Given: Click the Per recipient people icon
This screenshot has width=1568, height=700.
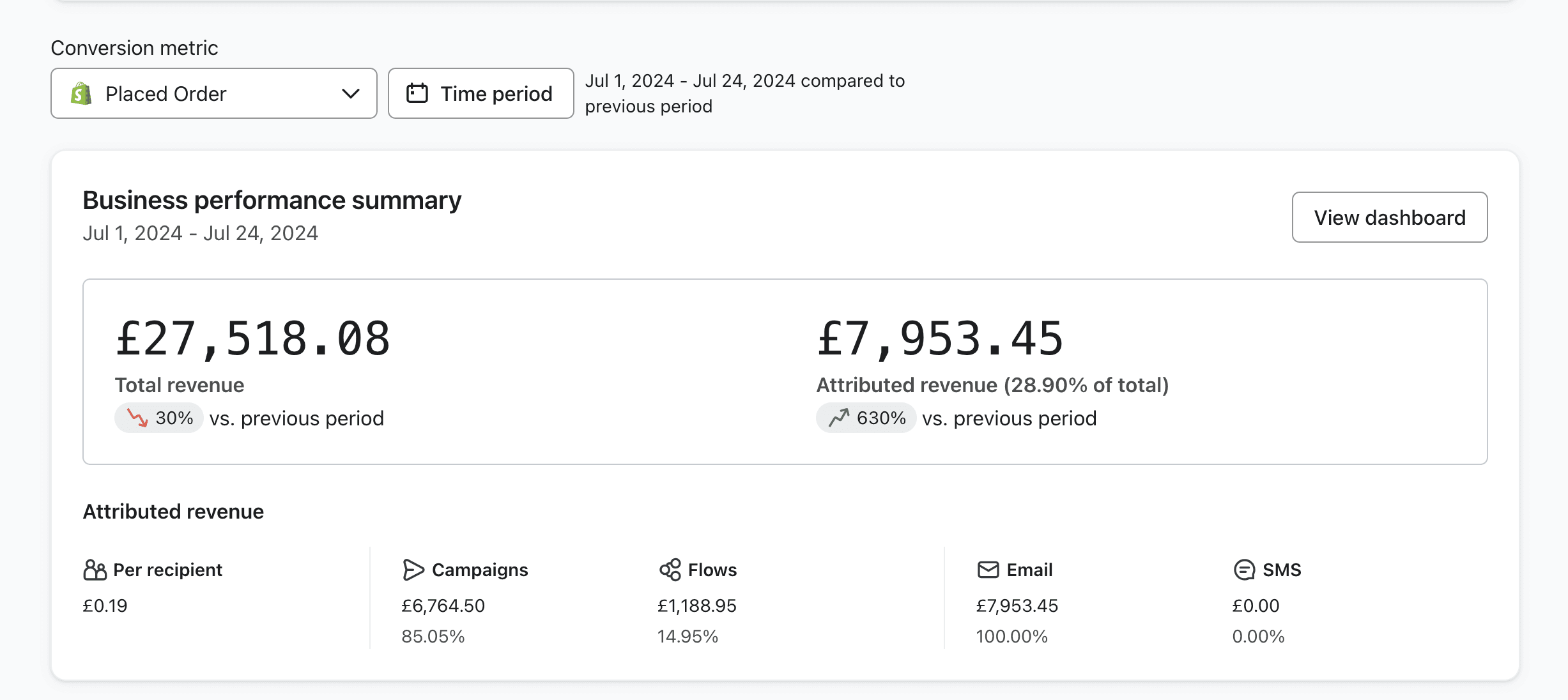Looking at the screenshot, I should (x=95, y=570).
